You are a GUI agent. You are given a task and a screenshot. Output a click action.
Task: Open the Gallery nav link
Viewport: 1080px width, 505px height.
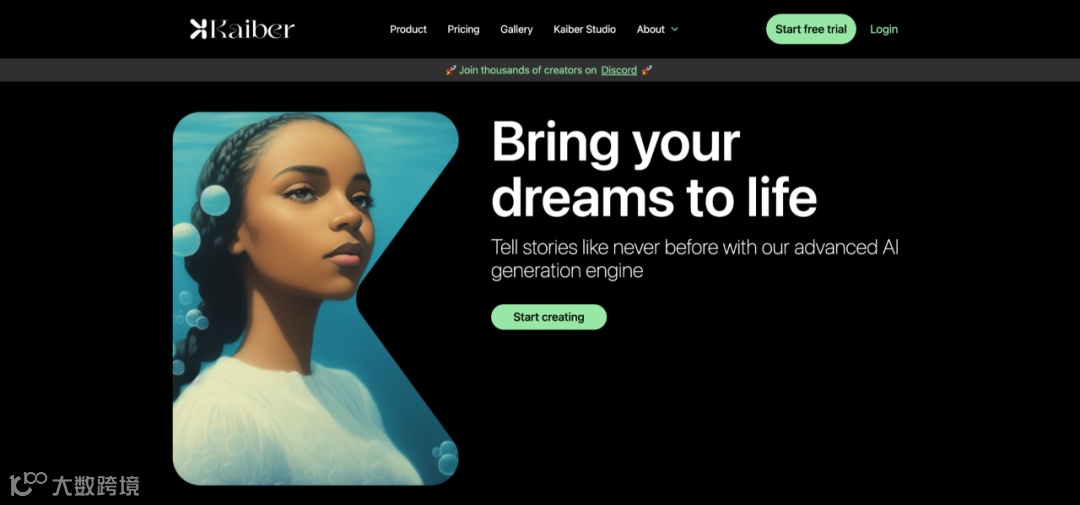tap(517, 29)
